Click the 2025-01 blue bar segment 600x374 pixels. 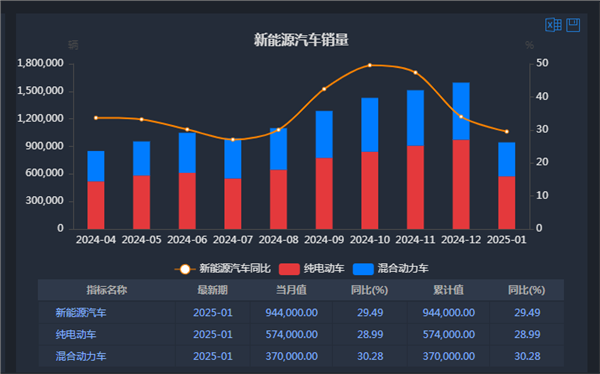[x=507, y=159]
